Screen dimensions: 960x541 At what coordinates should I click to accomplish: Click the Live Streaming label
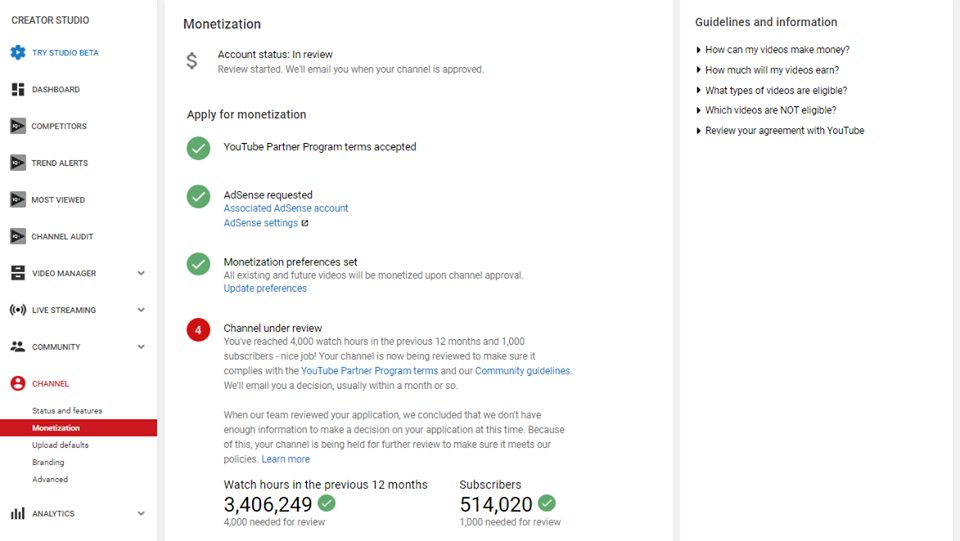coord(64,310)
